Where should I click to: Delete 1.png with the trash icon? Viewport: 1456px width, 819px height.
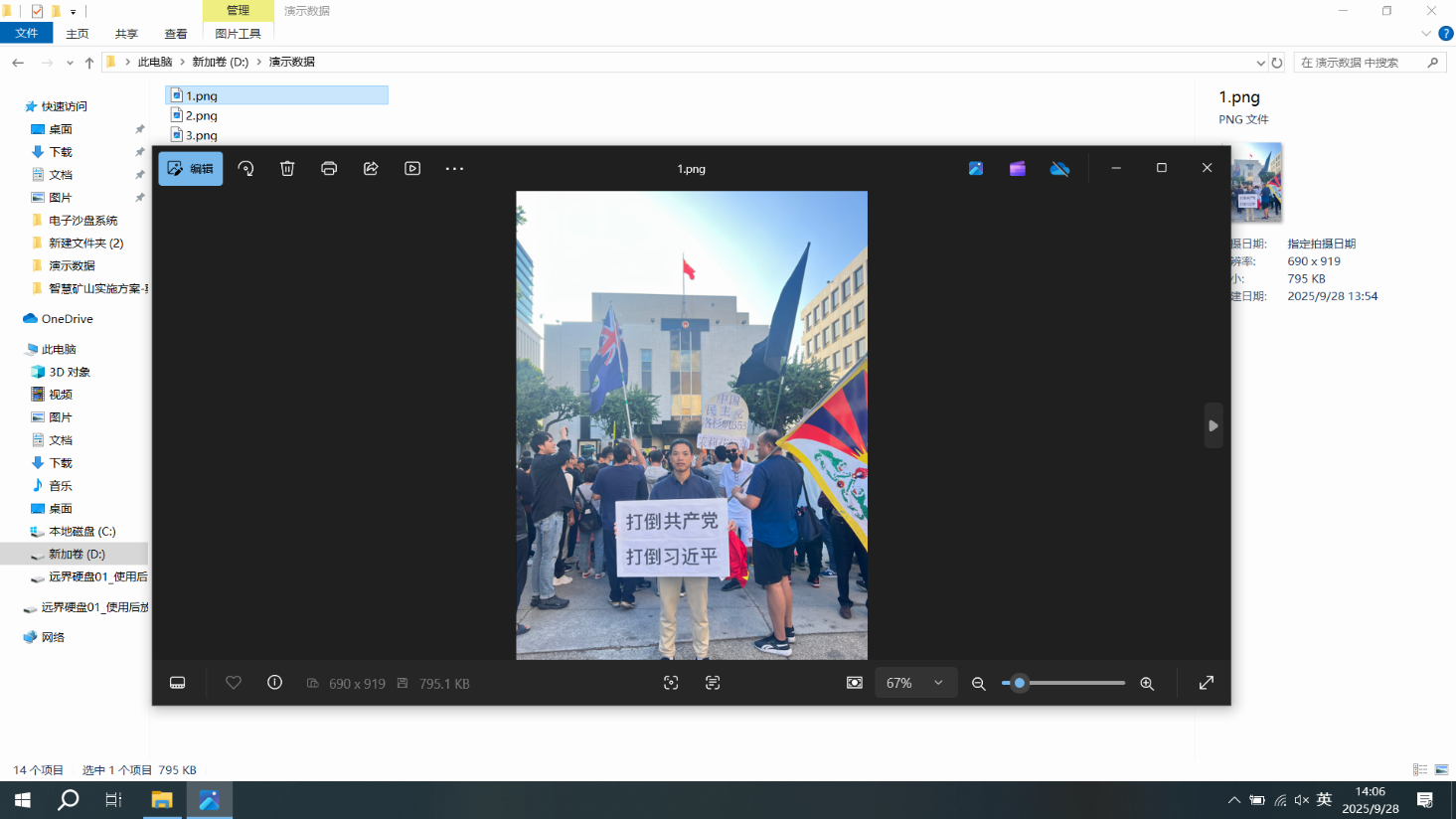pos(287,169)
